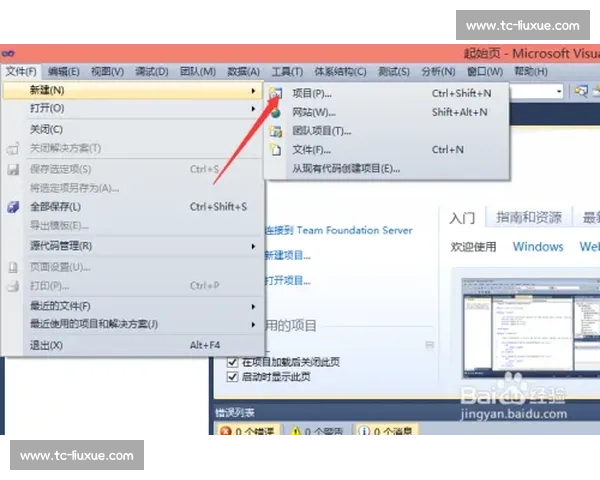Choose 团队项目(T)... from the submenu
The width and height of the screenshot is (600, 480).
click(386, 131)
